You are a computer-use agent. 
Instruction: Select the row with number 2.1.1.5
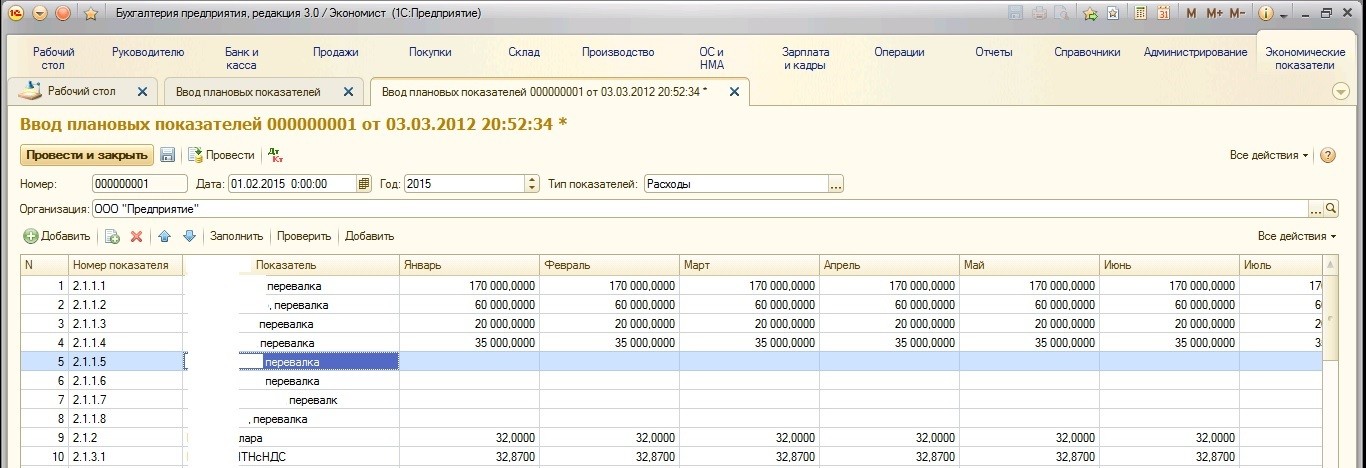(x=671, y=361)
